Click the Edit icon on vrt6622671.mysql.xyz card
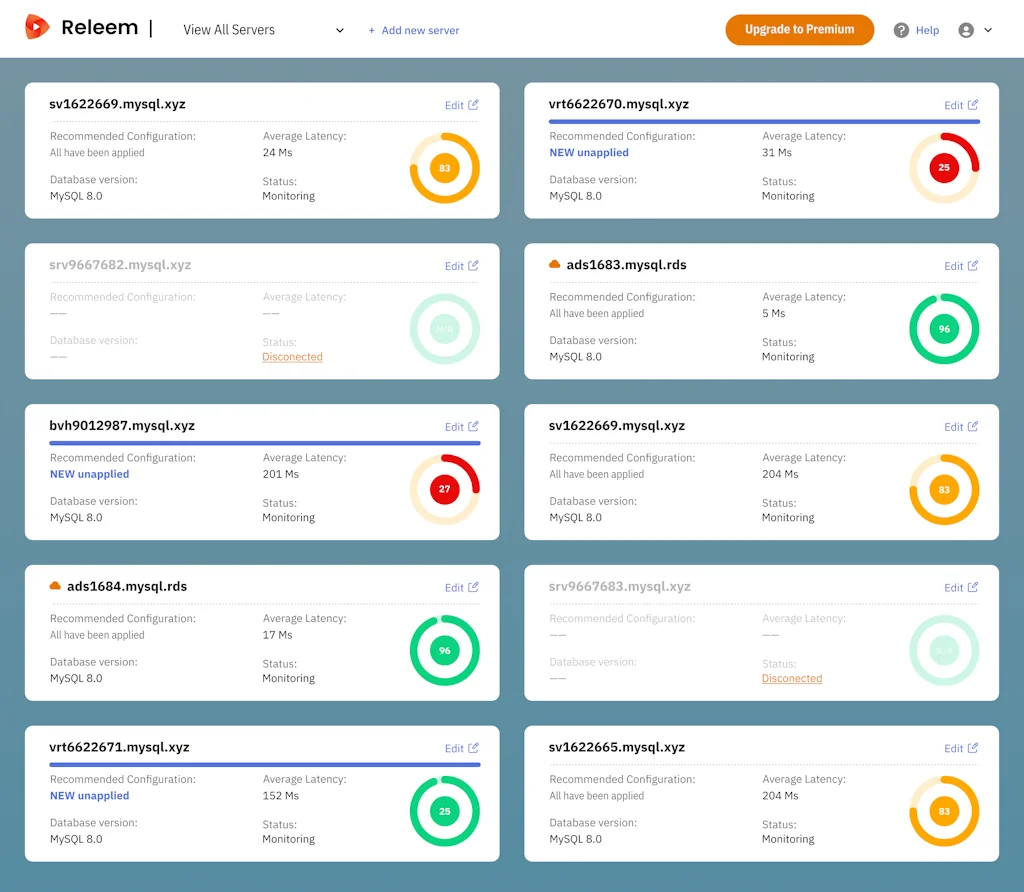The width and height of the screenshot is (1024, 892). coord(473,748)
